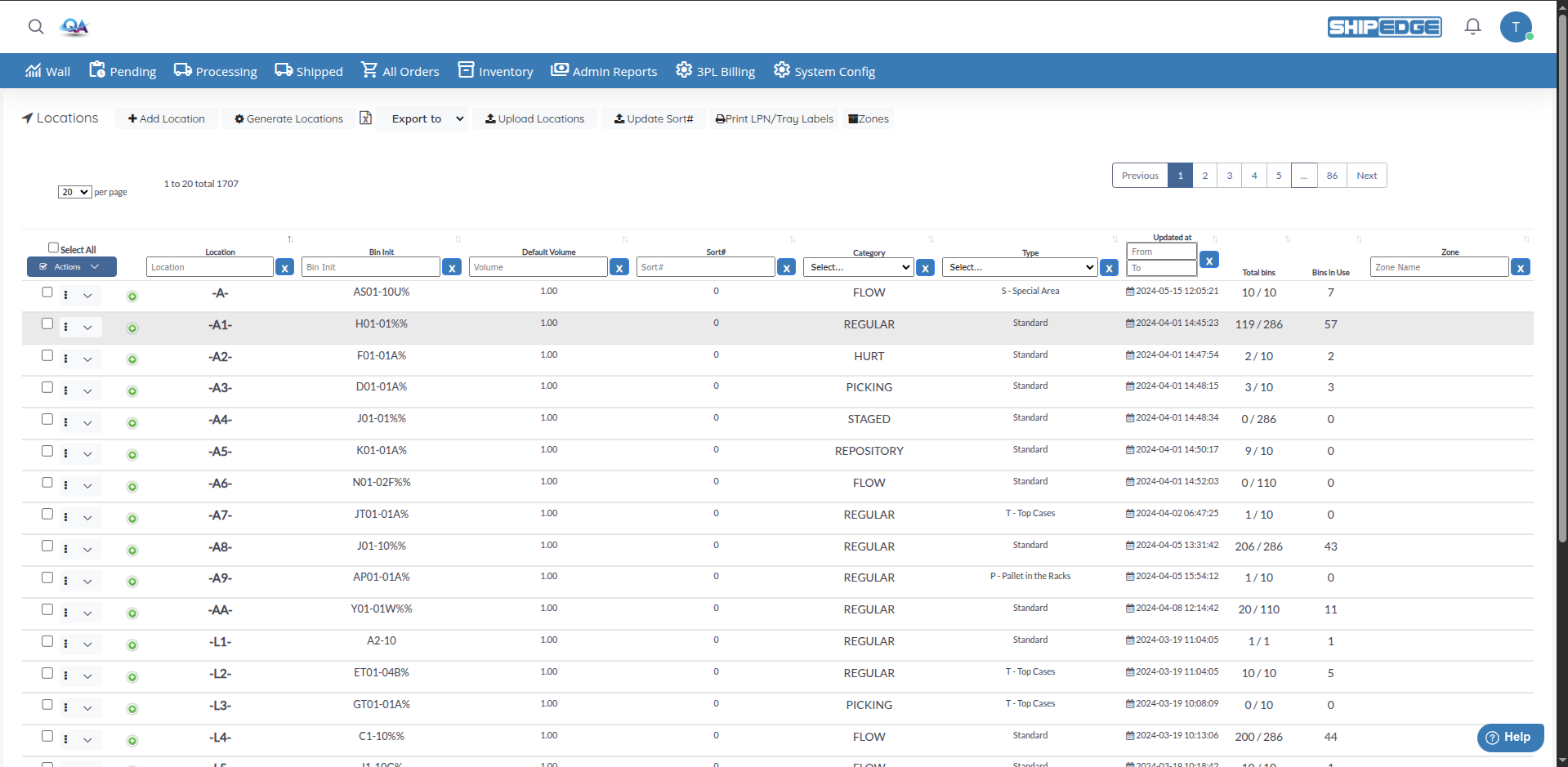Click the user avatar icon
Screen dimensions: 1568x767
tap(1516, 27)
